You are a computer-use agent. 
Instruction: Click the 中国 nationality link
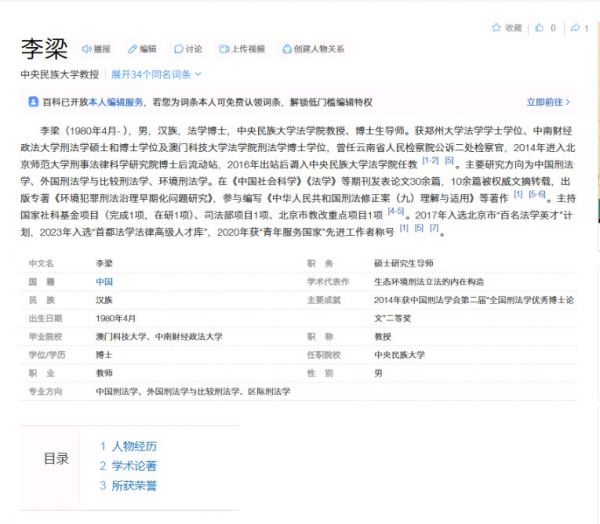tap(104, 282)
